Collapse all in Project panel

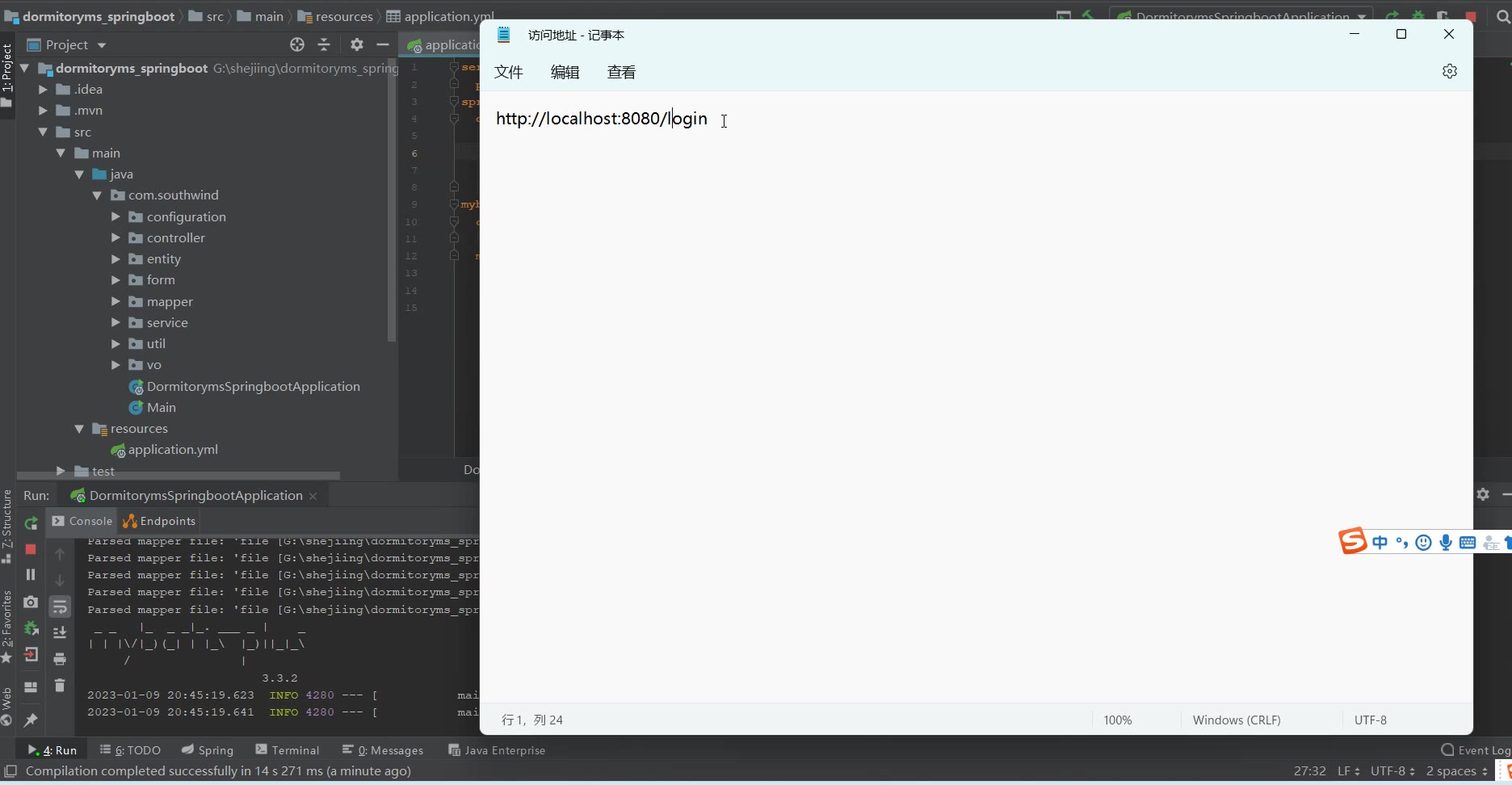coord(324,44)
